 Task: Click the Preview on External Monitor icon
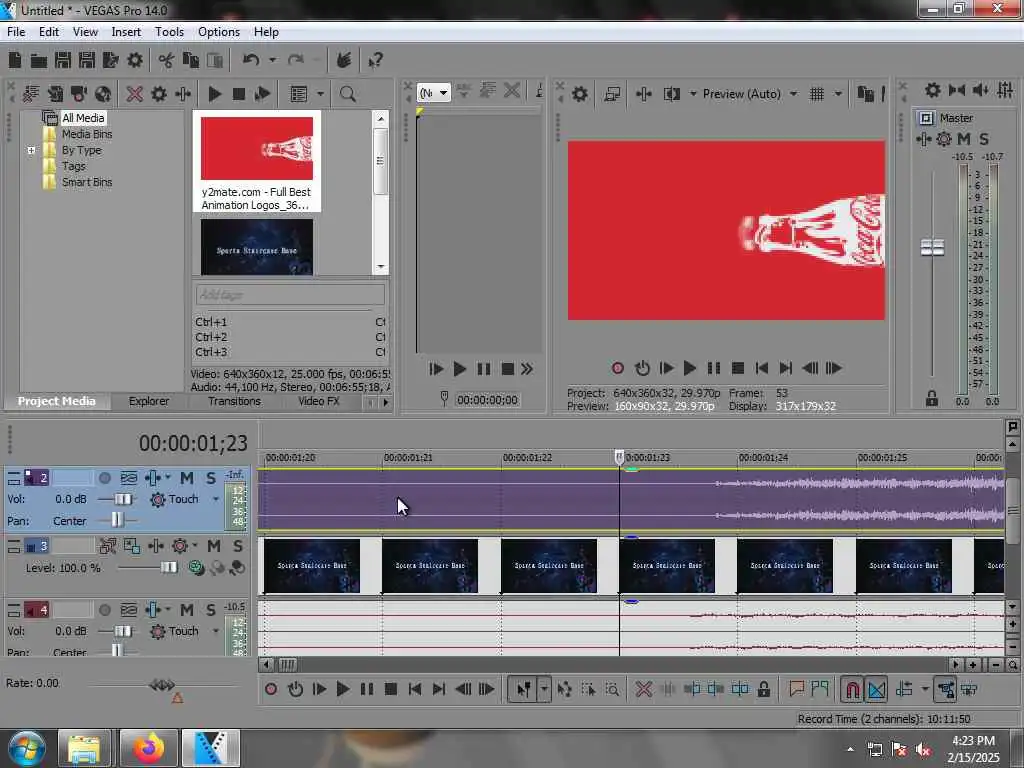(612, 94)
